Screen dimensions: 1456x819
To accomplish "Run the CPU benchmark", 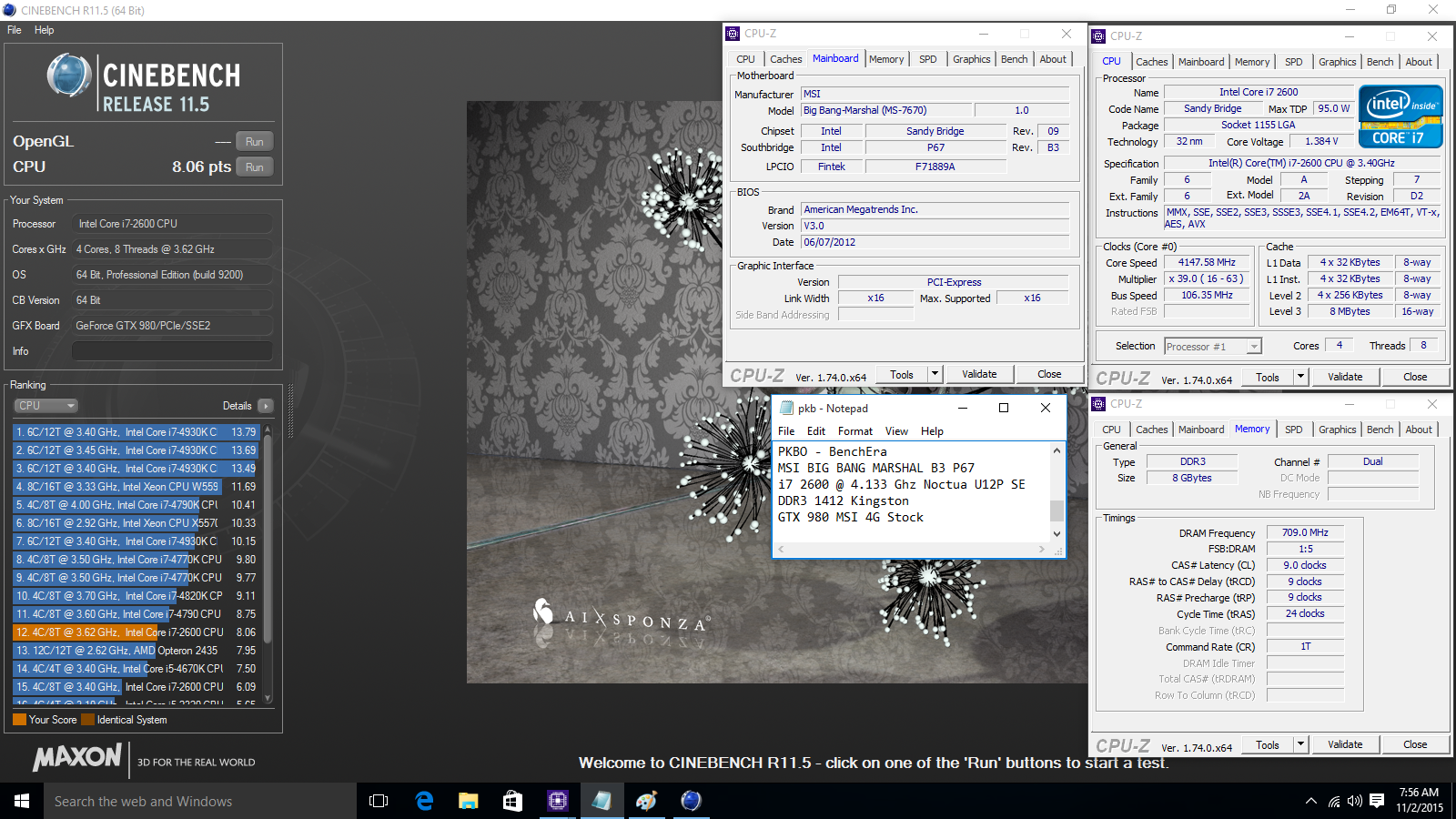I will tap(254, 167).
